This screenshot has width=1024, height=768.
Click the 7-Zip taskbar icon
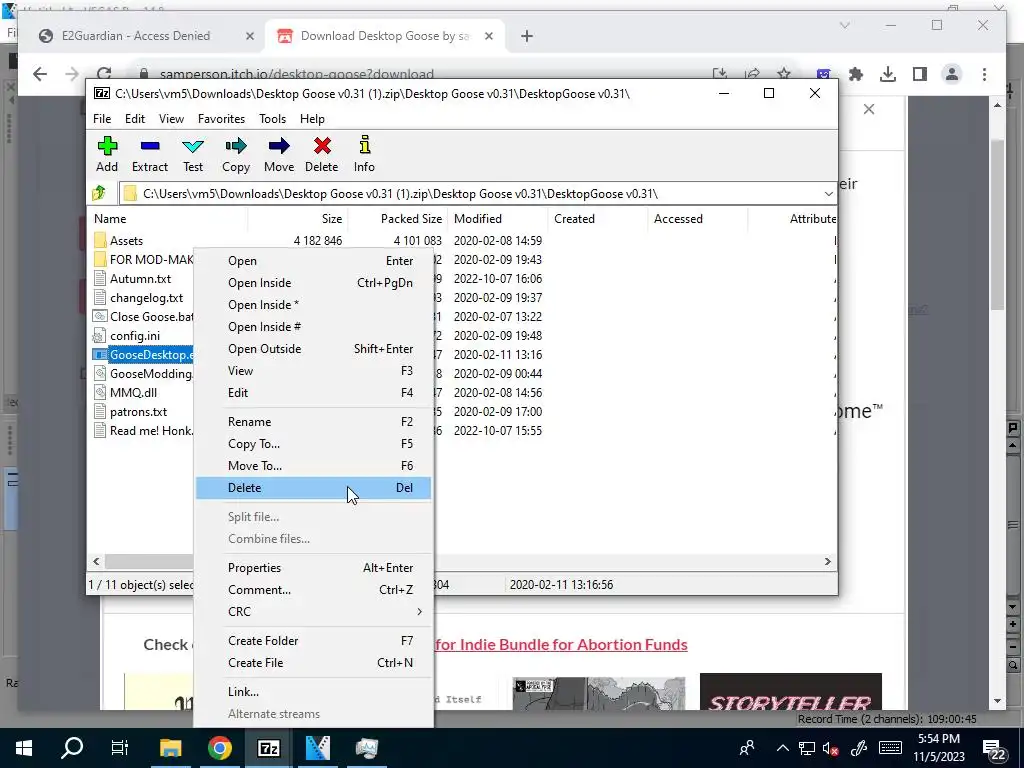[268, 748]
